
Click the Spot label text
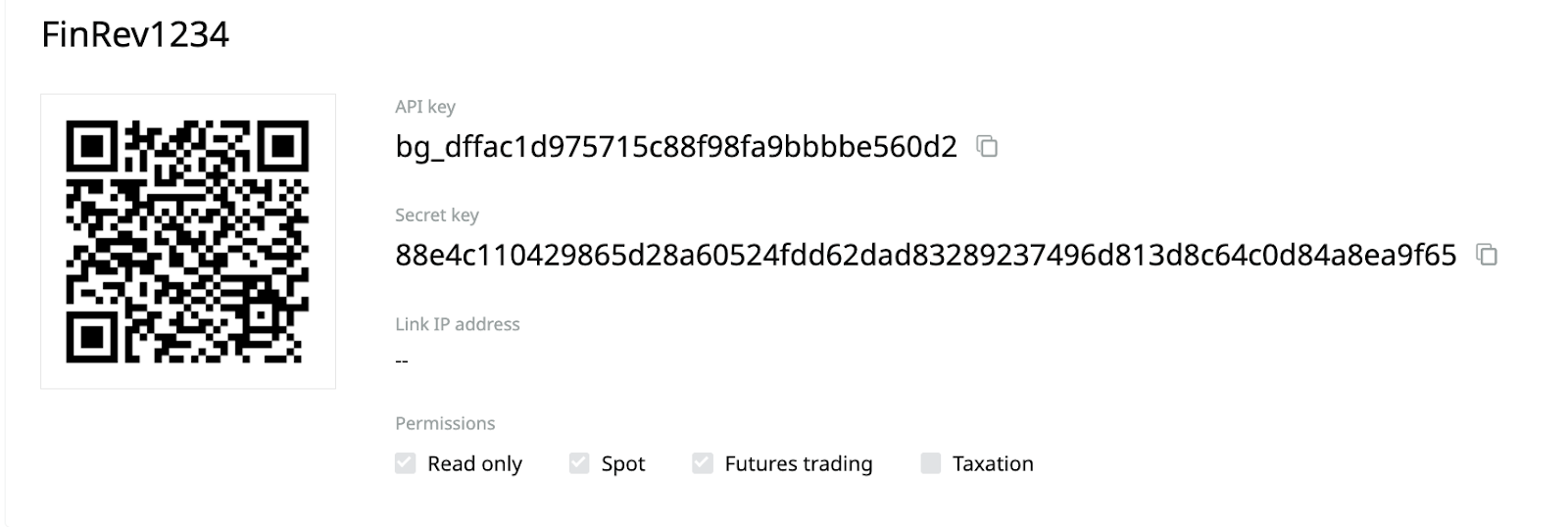(x=623, y=464)
